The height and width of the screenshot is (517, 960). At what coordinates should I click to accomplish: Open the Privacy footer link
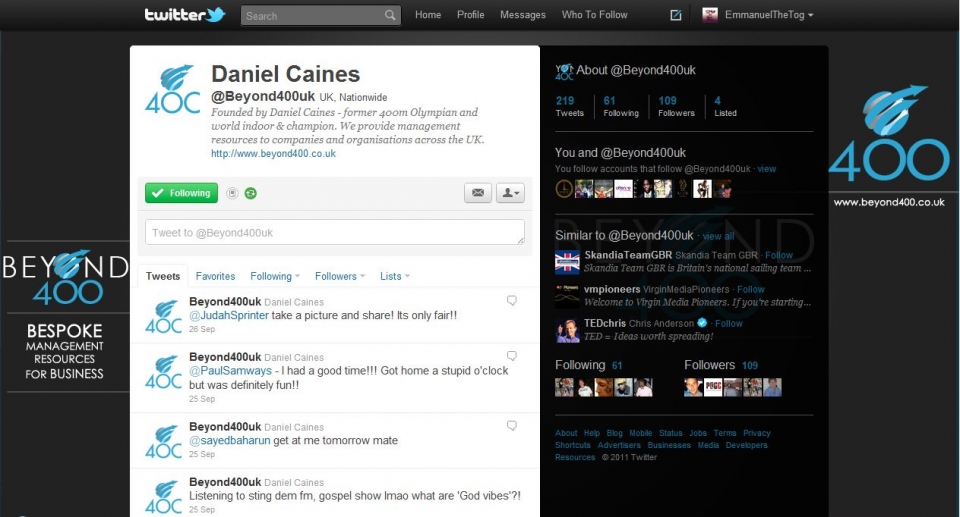pos(757,433)
